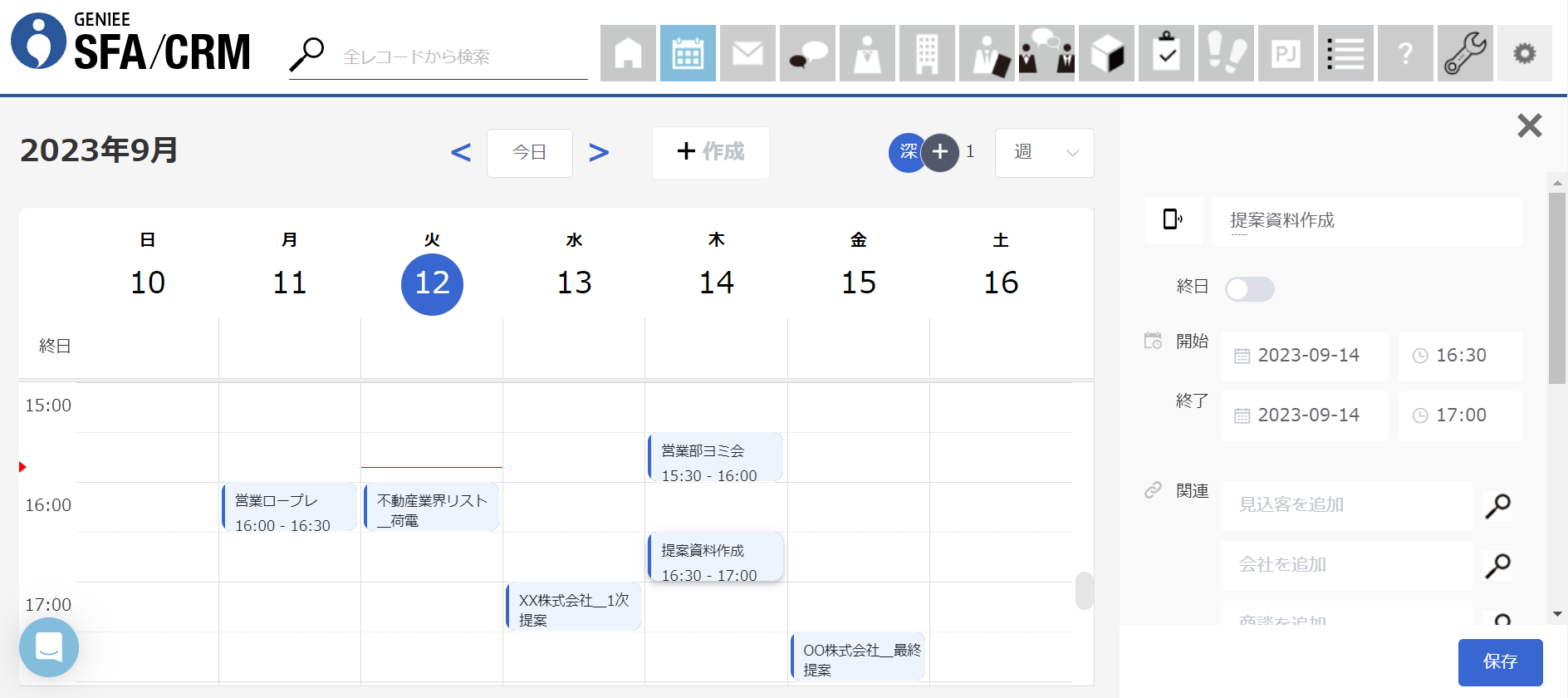Open the product box cube icon

1106,53
